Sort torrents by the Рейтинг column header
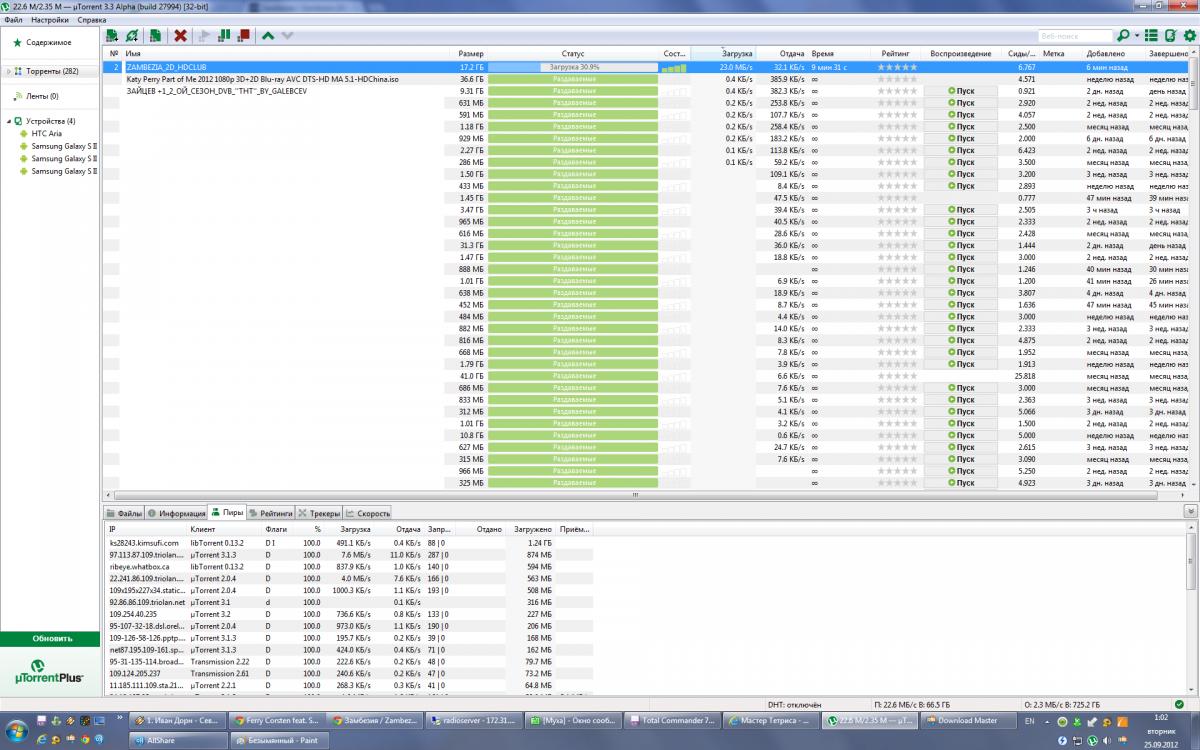The image size is (1200, 750). click(x=896, y=53)
